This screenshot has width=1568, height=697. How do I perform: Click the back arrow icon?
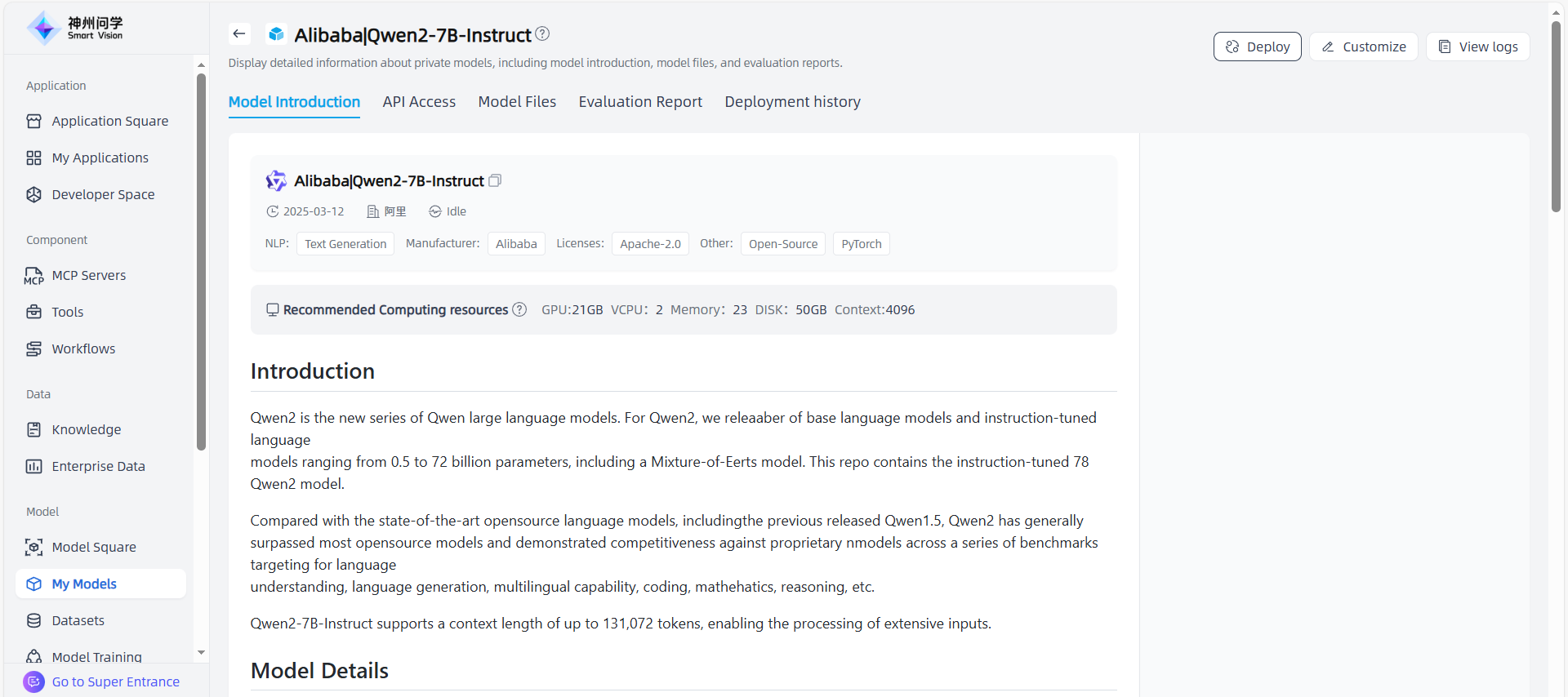point(238,33)
